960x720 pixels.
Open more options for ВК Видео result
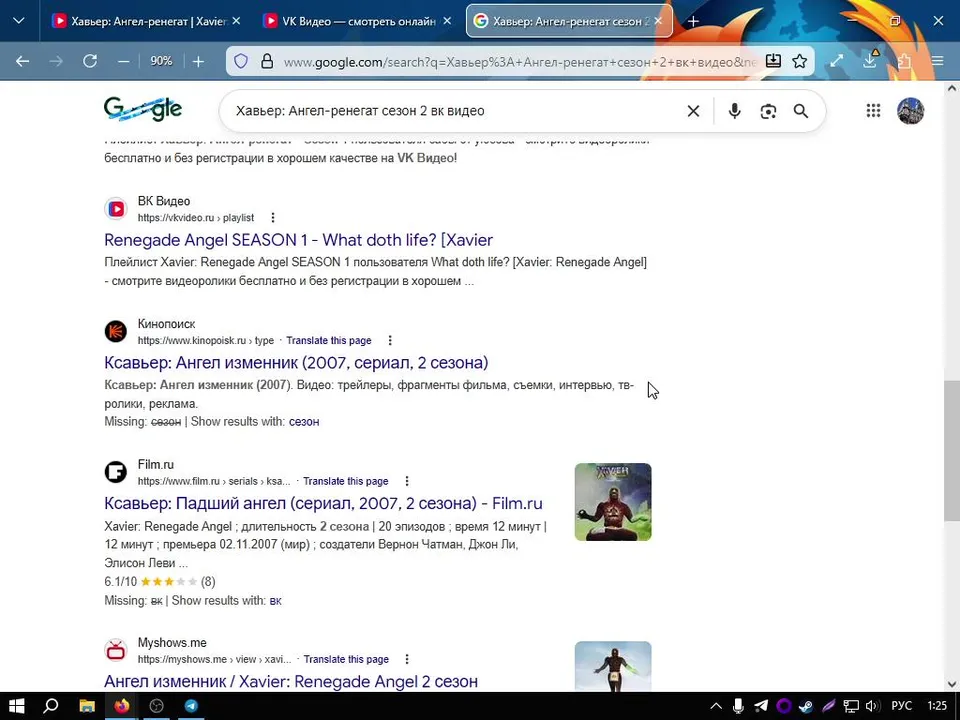(x=273, y=218)
